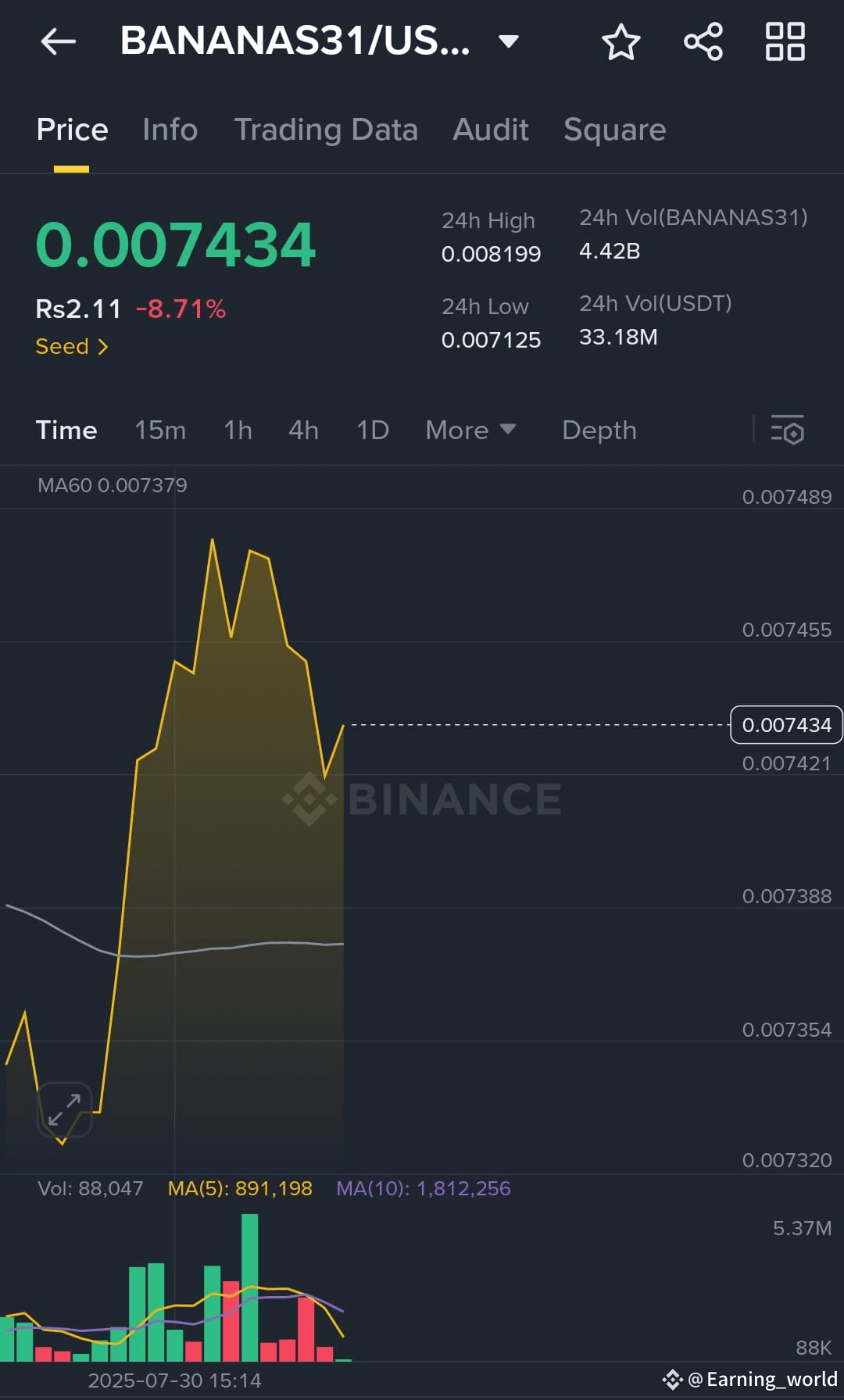Screen dimensions: 844x1400
Task: Select the 4h chart interval
Action: click(x=303, y=430)
